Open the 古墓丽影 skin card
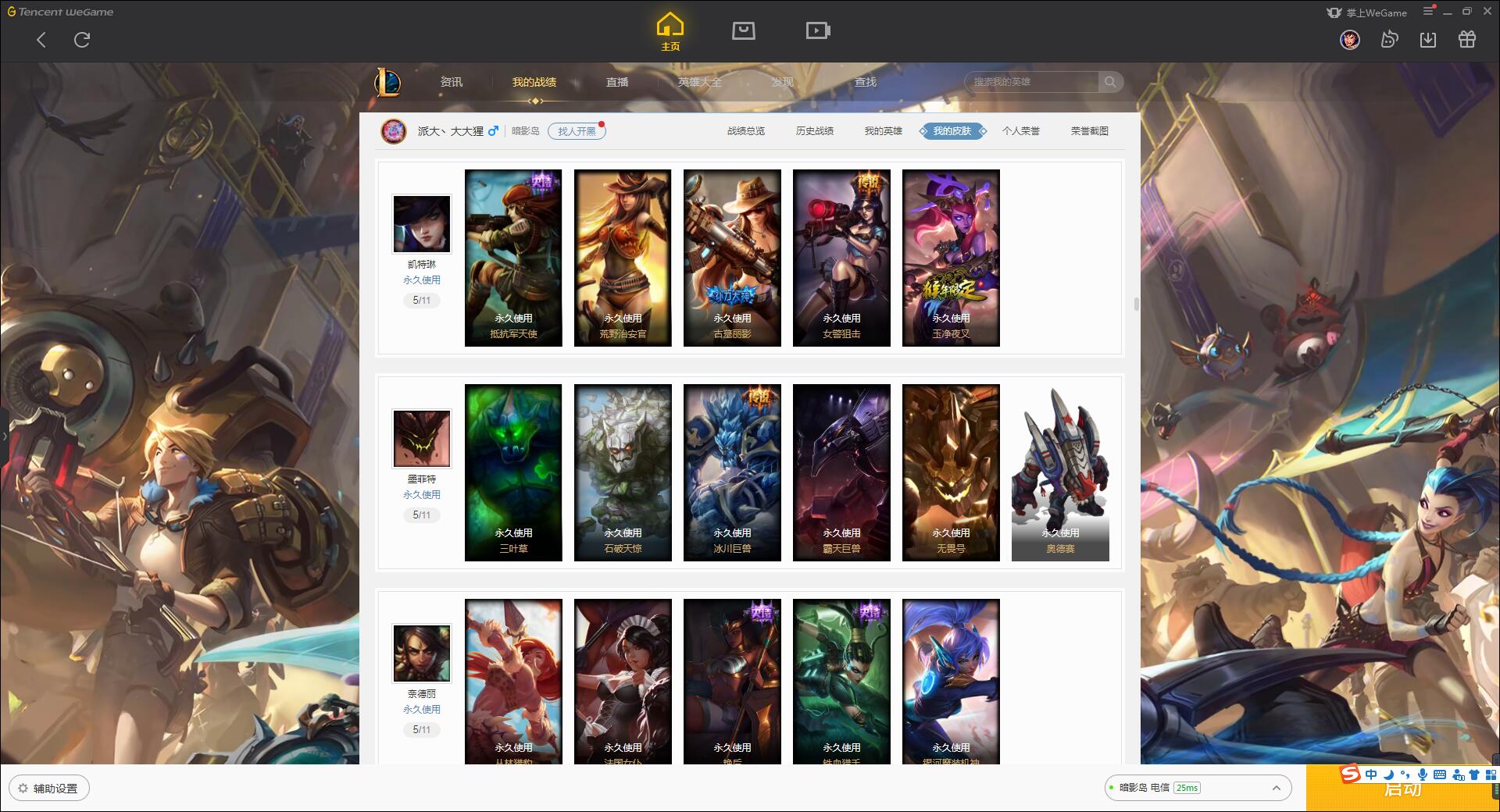The height and width of the screenshot is (812, 1500). (x=732, y=258)
